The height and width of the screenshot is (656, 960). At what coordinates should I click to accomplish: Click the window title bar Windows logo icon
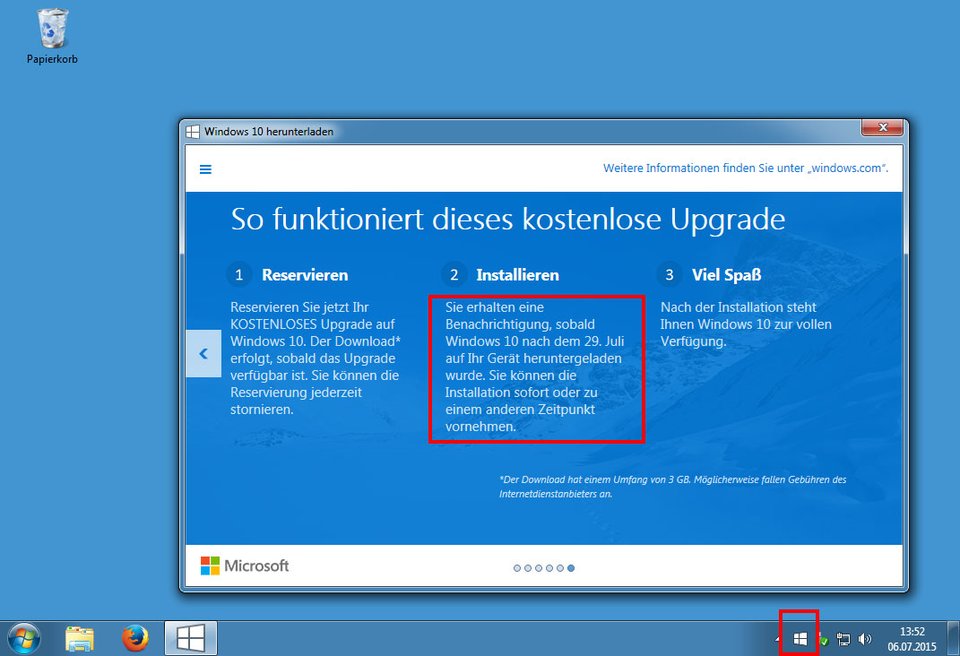(x=192, y=132)
